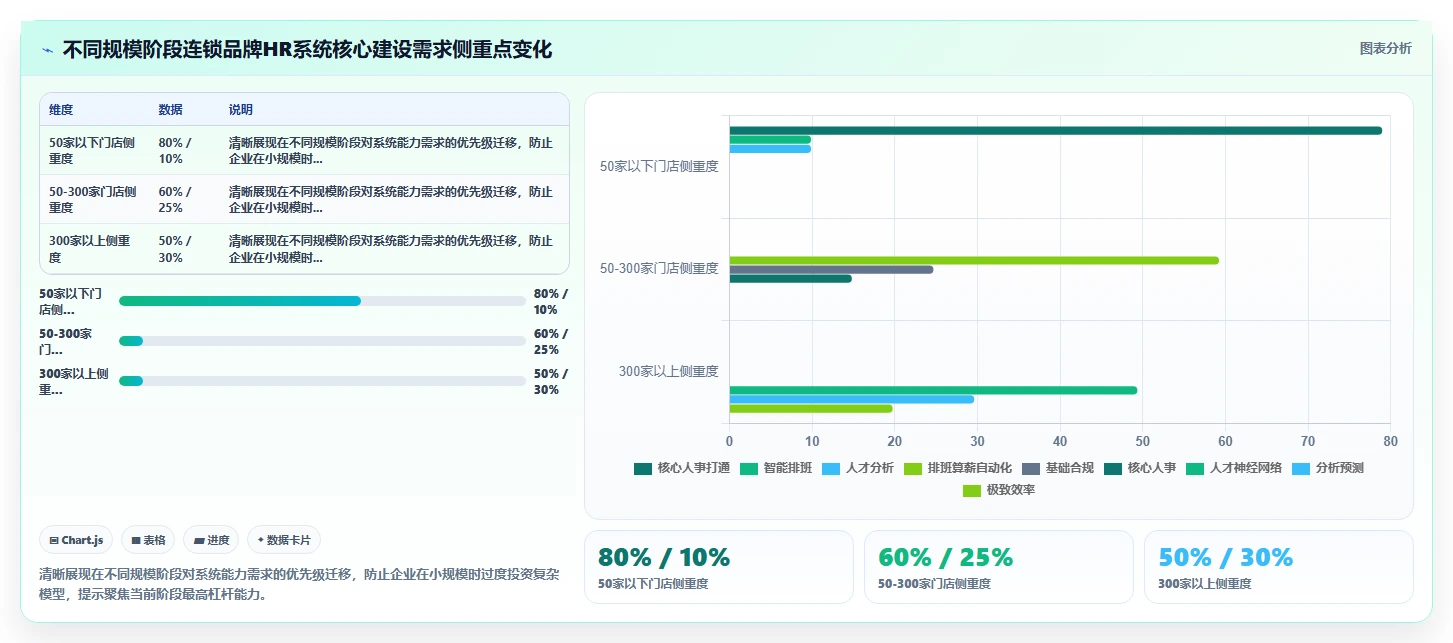Click the blue 人才分析 bar in the 50家以下 group
Image resolution: width=1453 pixels, height=643 pixels.
click(770, 149)
